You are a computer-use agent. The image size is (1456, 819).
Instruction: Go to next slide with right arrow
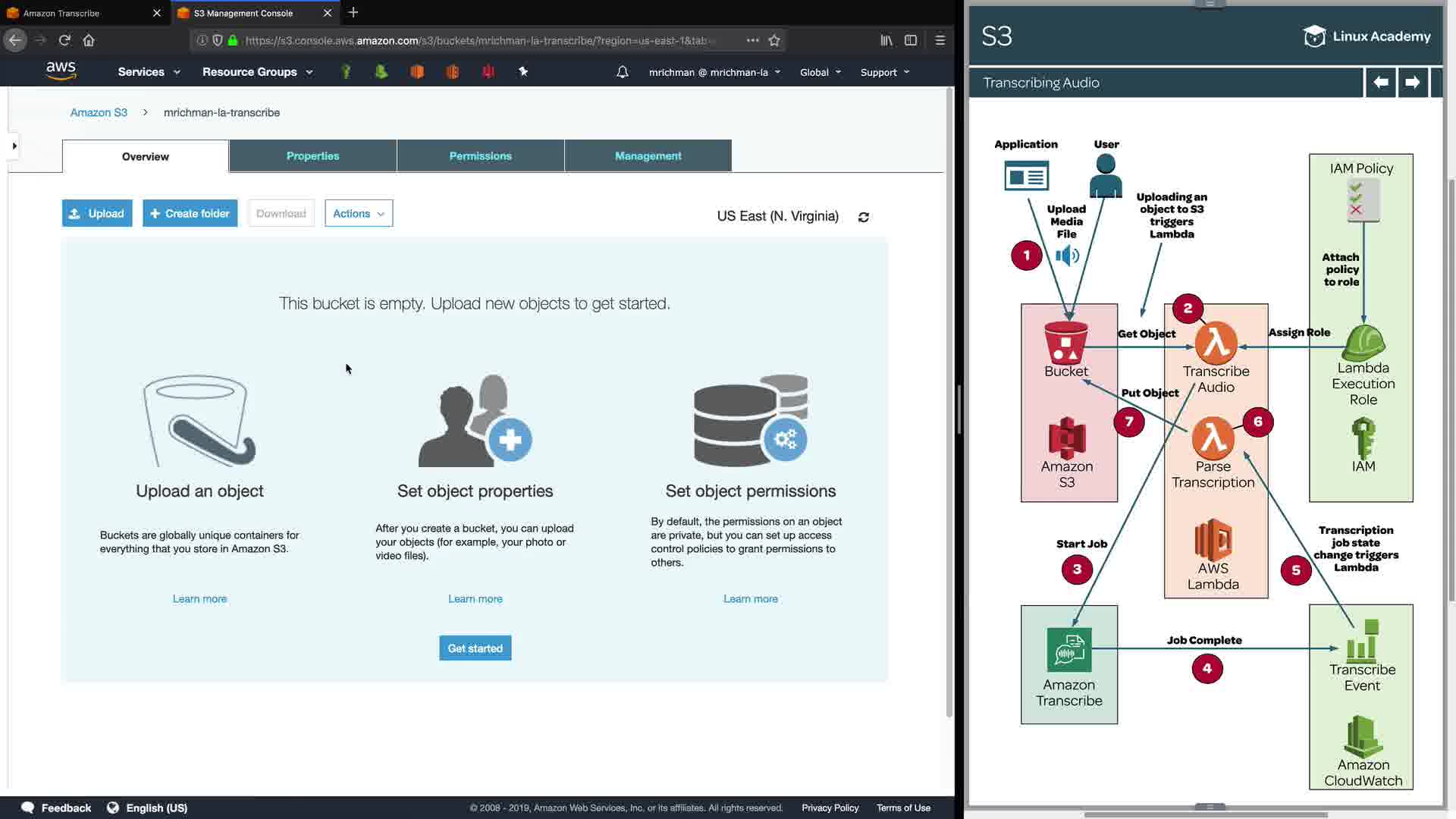click(x=1412, y=82)
